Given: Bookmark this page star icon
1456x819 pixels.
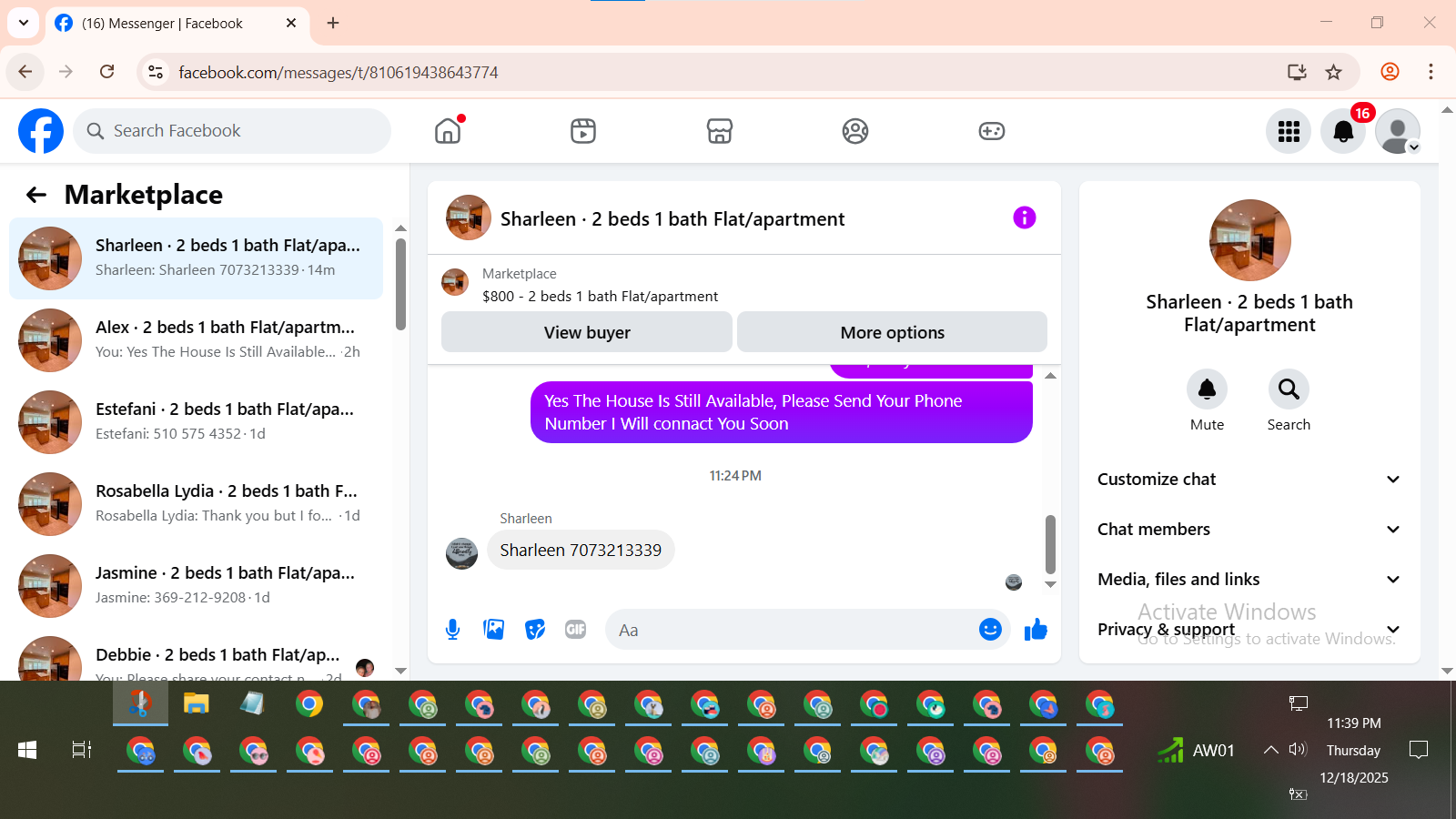Looking at the screenshot, I should [x=1334, y=72].
